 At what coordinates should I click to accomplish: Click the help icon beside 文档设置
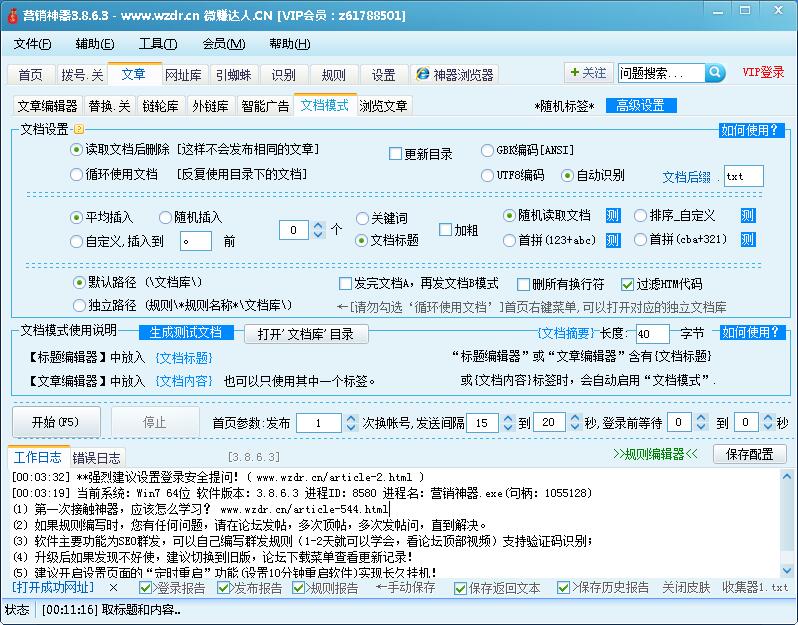pos(79,129)
